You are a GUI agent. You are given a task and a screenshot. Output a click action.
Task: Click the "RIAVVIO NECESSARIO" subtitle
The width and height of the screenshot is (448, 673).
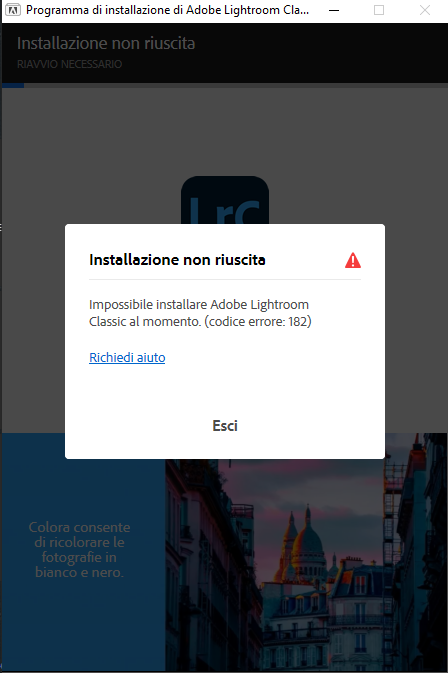point(70,64)
